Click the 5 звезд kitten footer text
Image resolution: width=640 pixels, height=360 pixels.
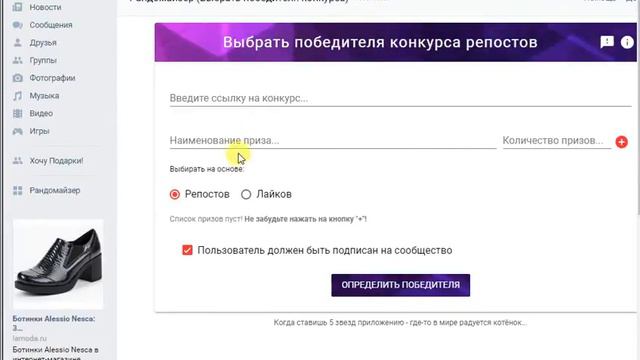[x=400, y=322]
